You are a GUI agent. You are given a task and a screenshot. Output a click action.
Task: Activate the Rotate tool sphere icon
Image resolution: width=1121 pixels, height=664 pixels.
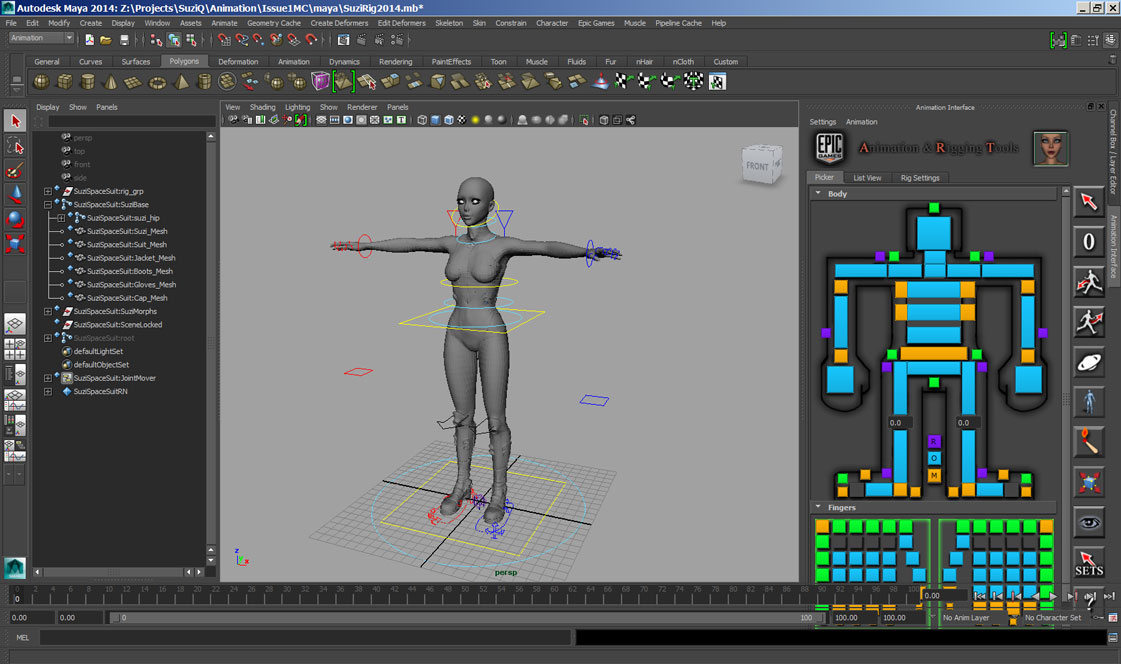click(15, 219)
